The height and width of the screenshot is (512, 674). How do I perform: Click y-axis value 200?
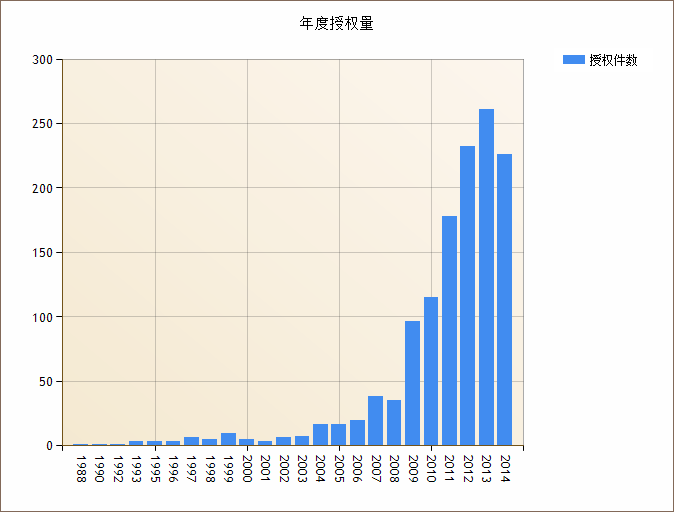43,188
